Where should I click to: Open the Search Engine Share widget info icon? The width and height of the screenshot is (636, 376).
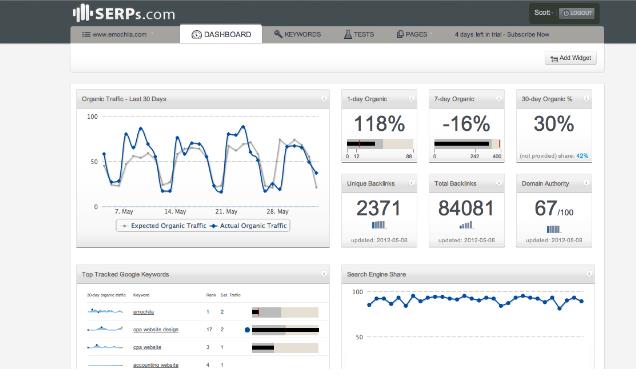tap(589, 274)
